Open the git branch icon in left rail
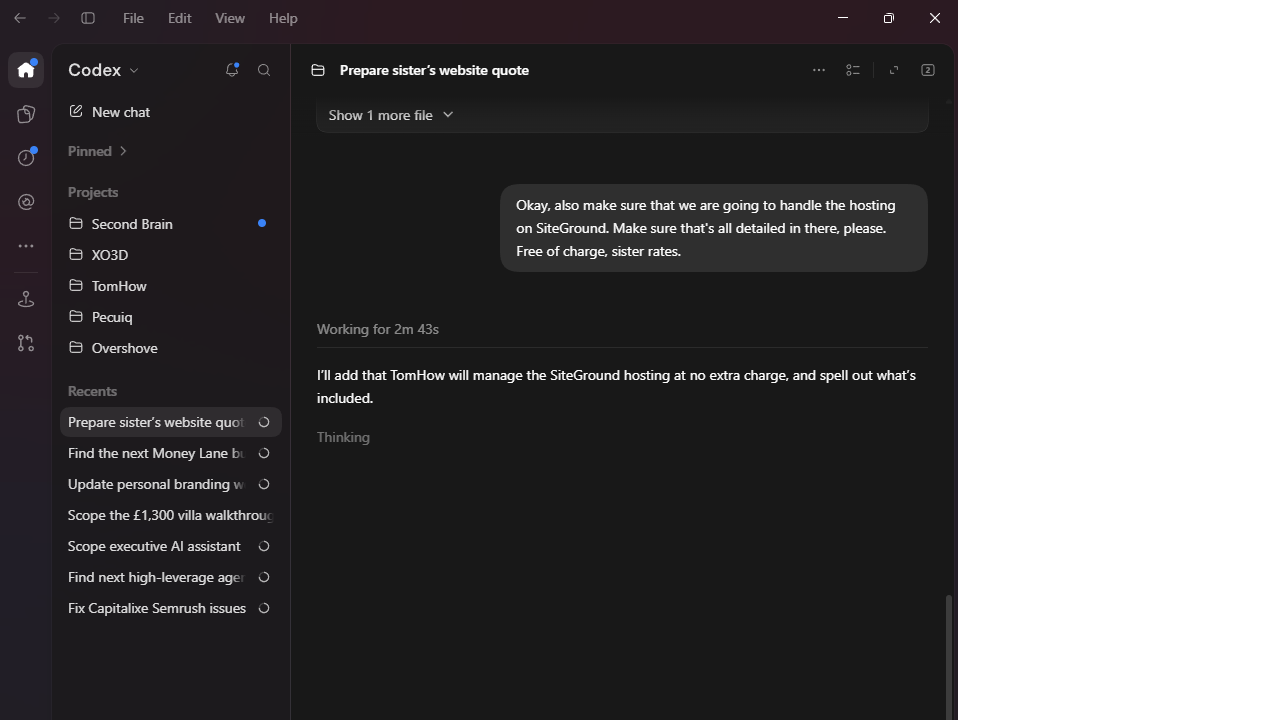Screen dimensions: 1280x720 point(26,343)
